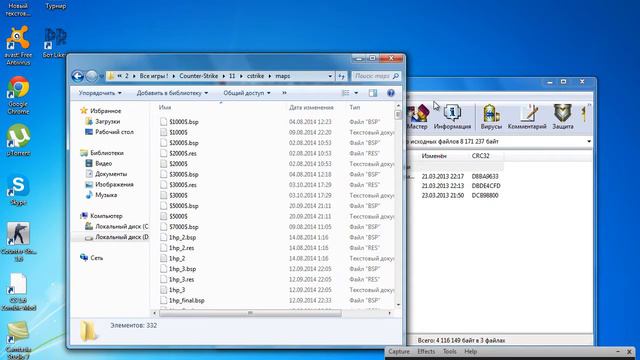Click the Explorer Back navigation arrow
640x360 pixels.
[78, 76]
